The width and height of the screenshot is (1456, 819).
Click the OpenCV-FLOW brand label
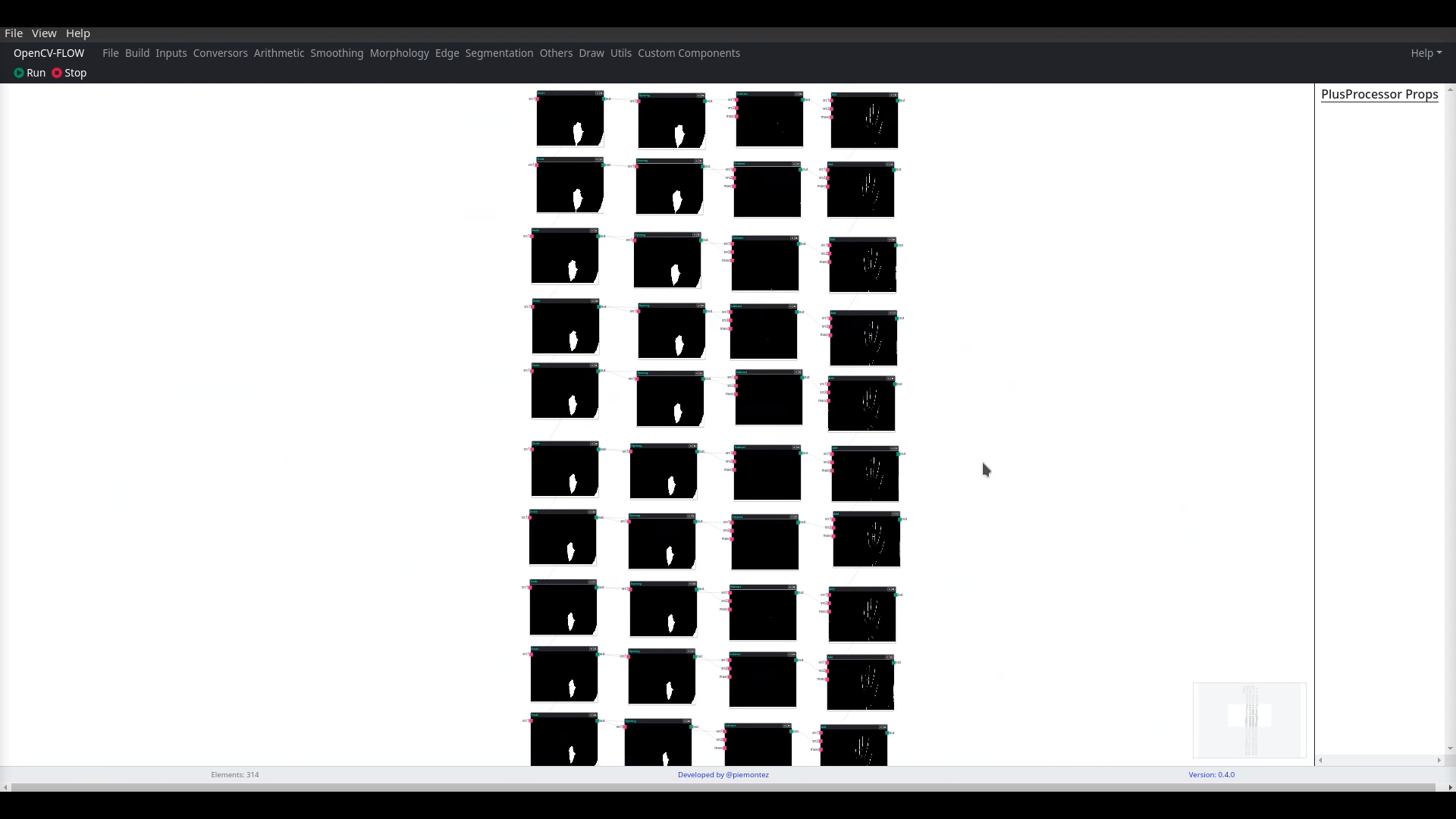(49, 53)
